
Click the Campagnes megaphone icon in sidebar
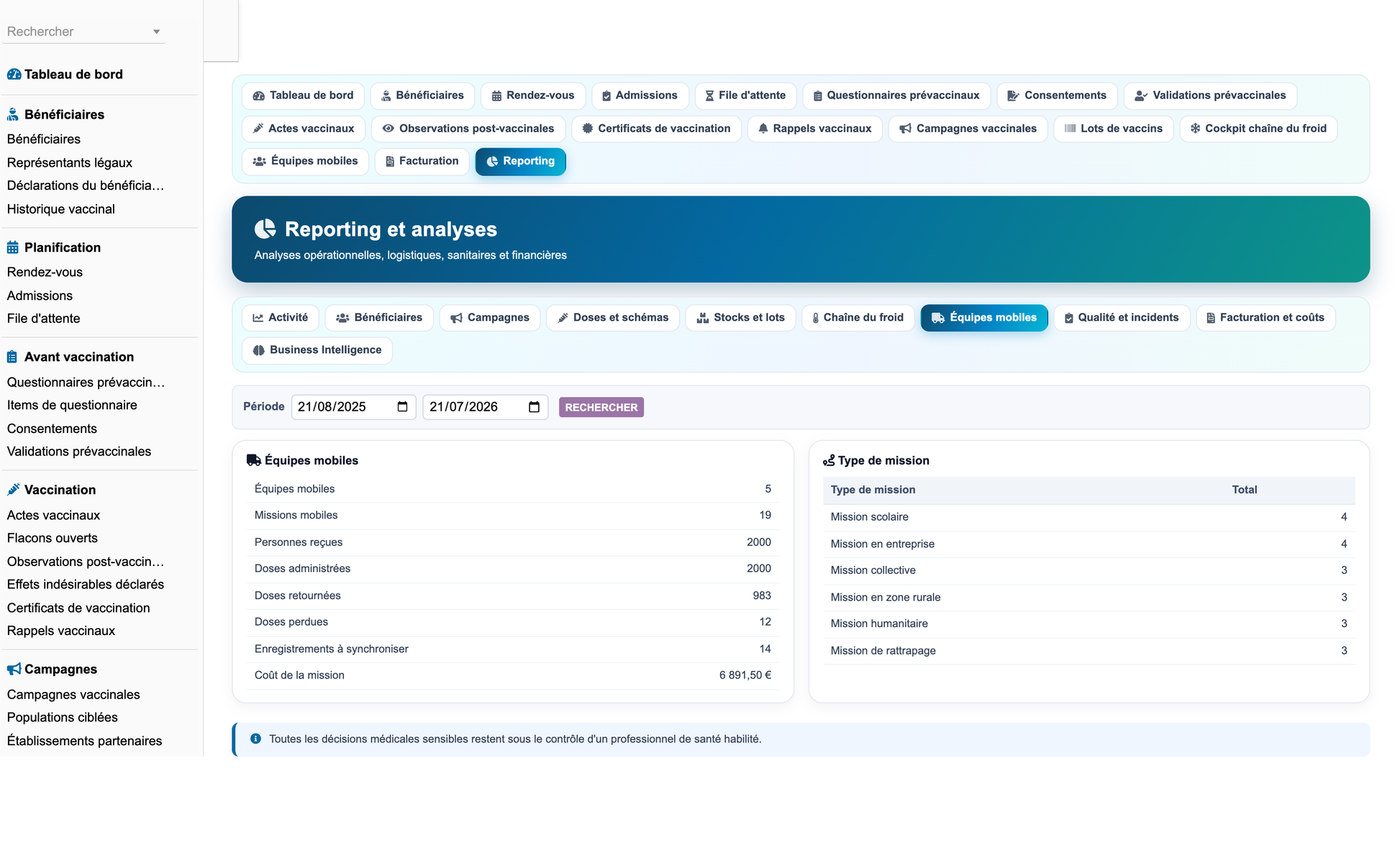point(14,669)
